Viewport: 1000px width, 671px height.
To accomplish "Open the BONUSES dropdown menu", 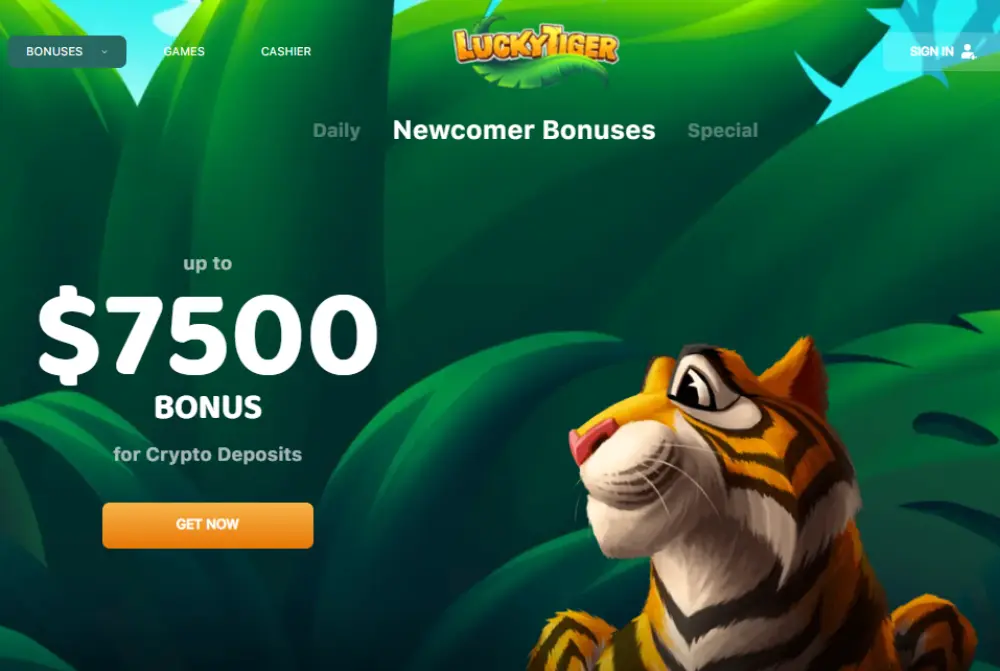I will pyautogui.click(x=67, y=52).
